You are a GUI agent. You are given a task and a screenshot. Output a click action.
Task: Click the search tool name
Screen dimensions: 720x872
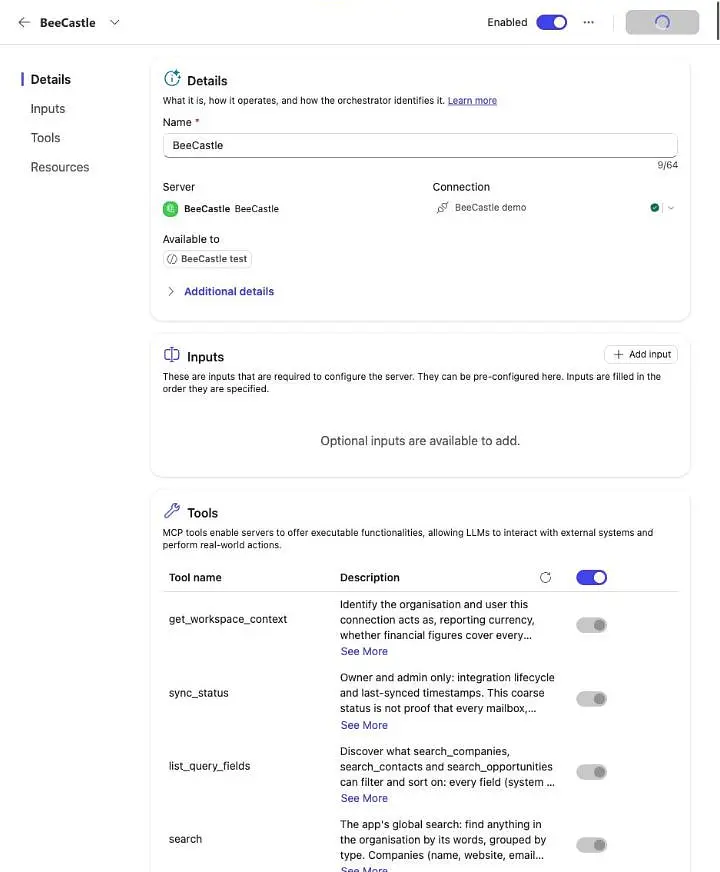tap(185, 839)
